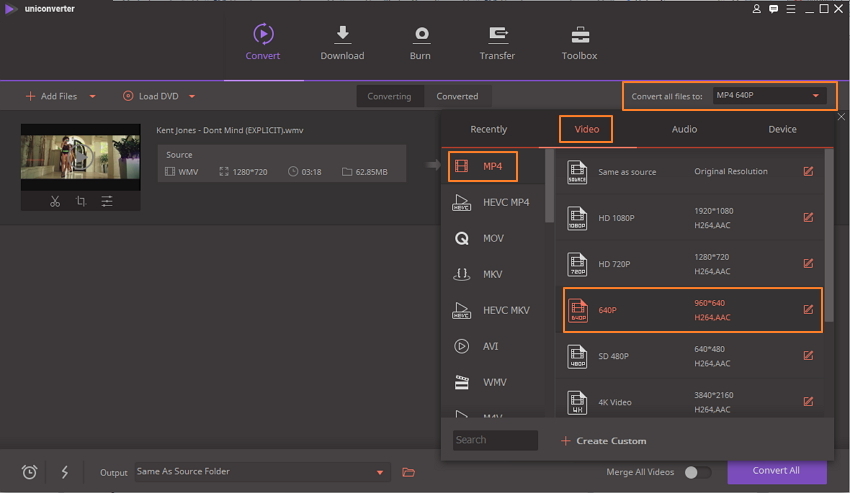Switch to the Device format tab

[x=782, y=129]
